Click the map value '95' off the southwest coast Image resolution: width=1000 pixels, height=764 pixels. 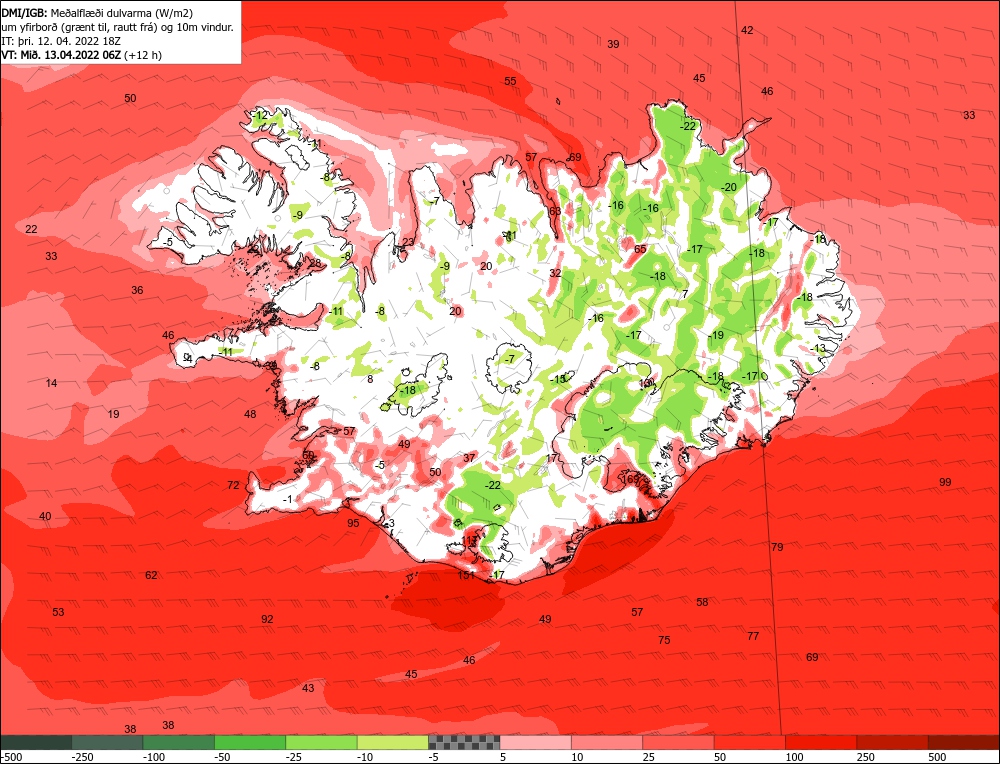[353, 523]
